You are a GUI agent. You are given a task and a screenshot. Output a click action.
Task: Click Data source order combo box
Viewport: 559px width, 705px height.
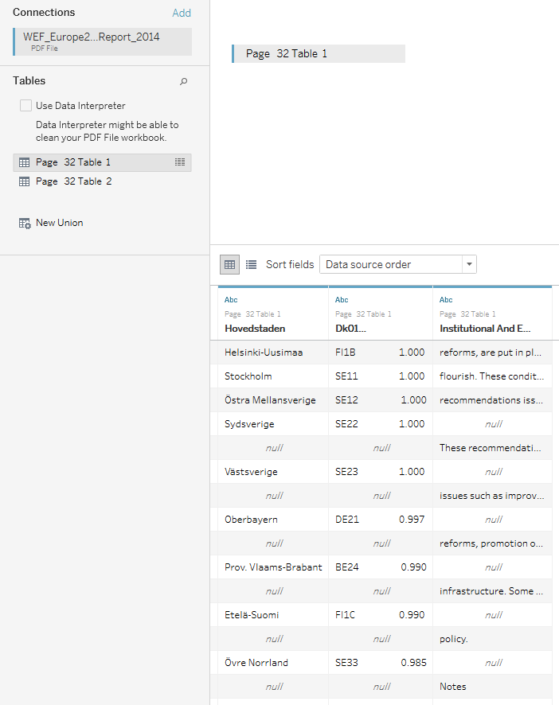point(398,264)
